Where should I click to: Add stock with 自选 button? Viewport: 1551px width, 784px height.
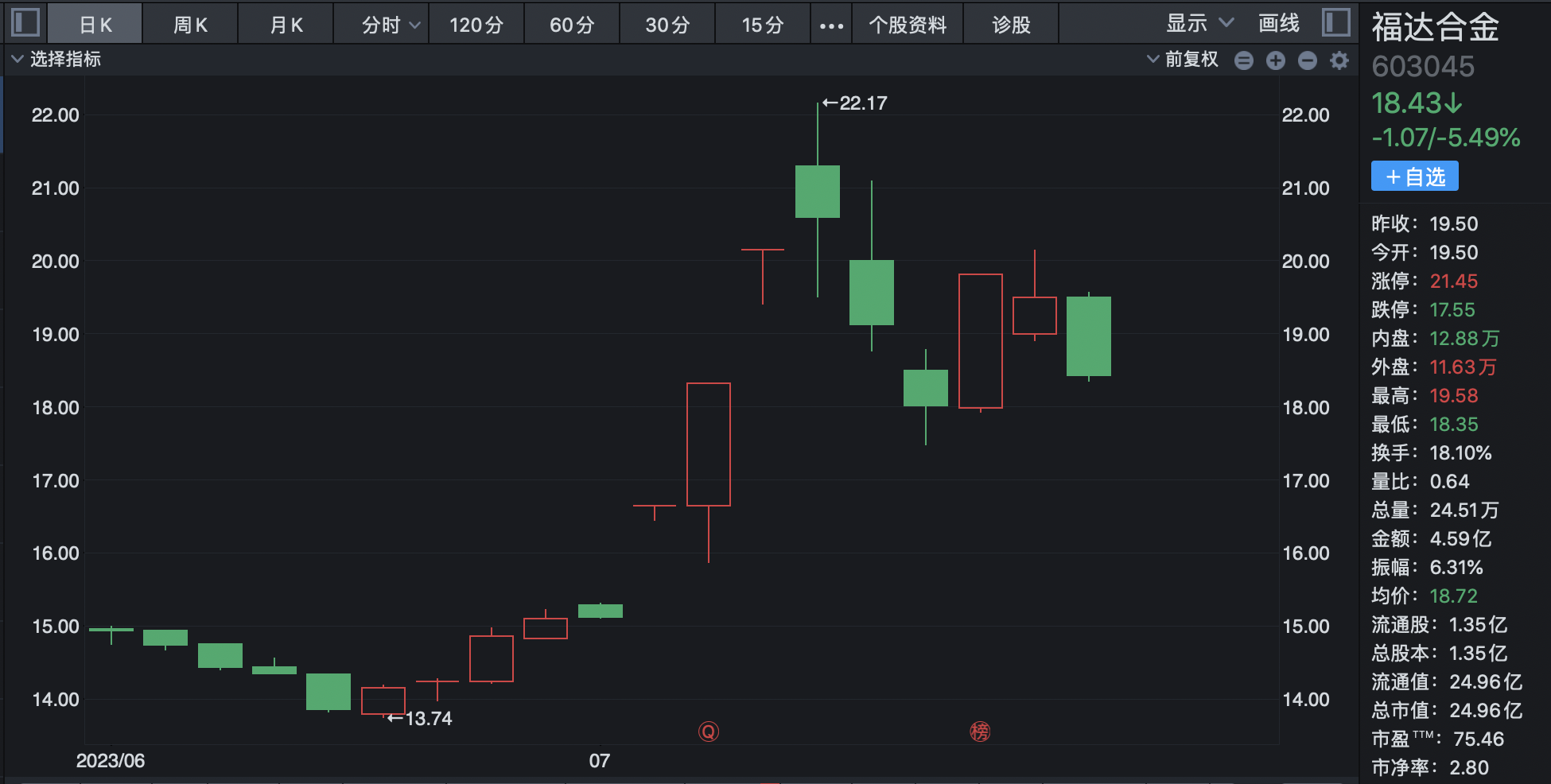(x=1415, y=177)
